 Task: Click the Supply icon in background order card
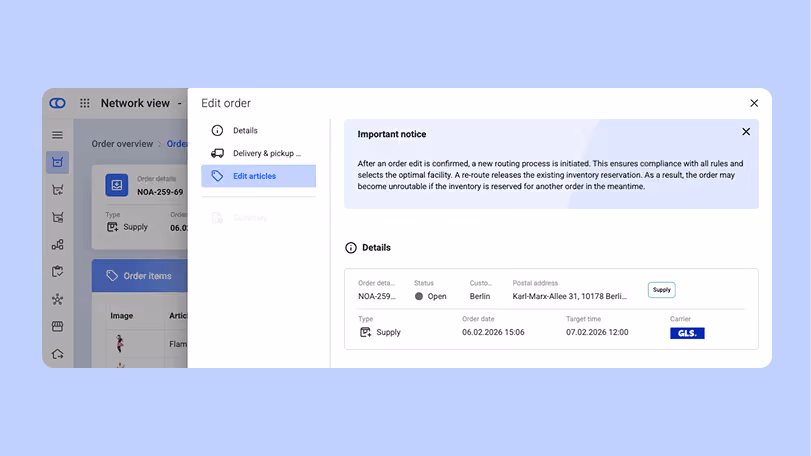click(112, 227)
